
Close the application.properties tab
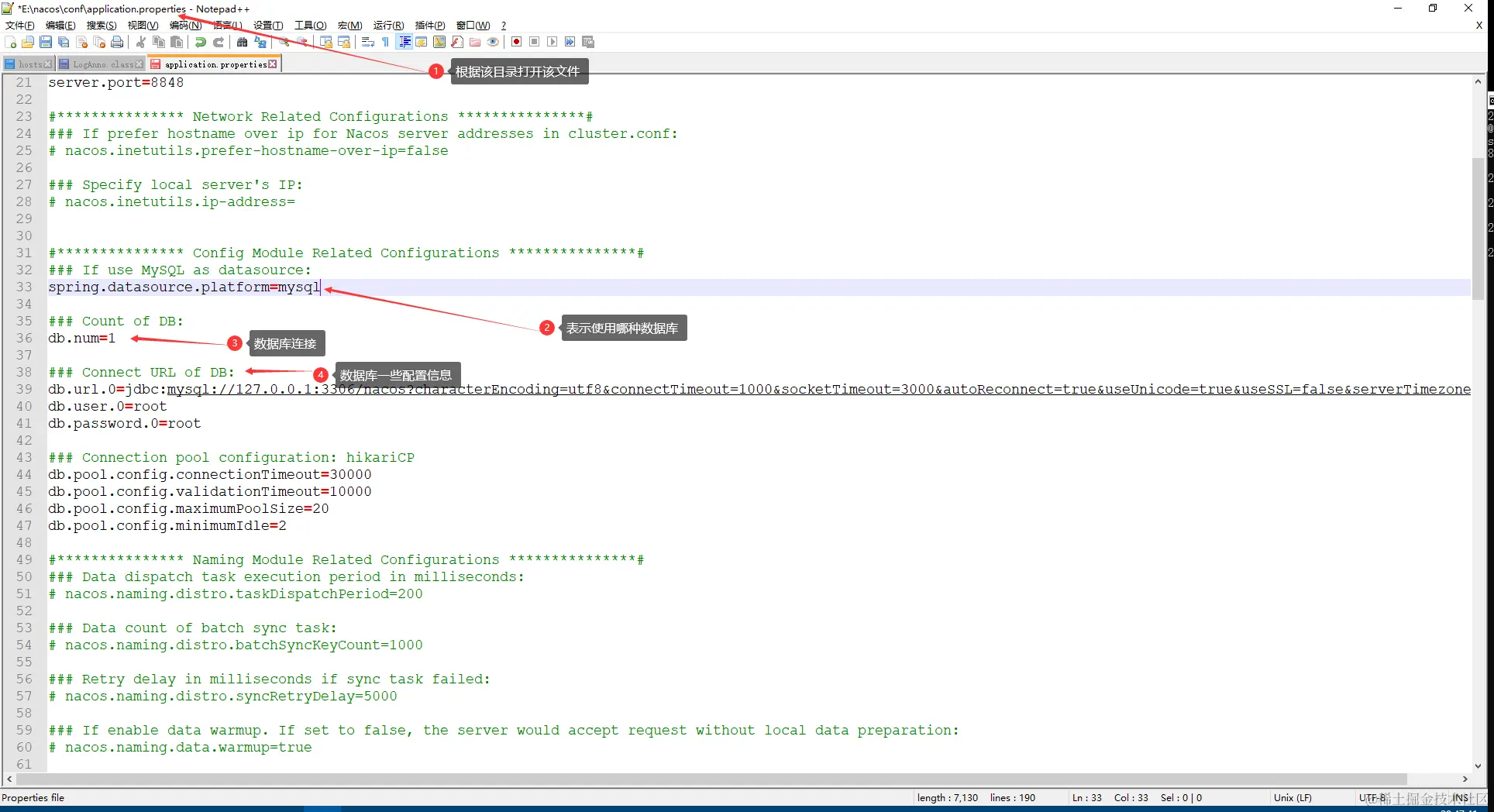[x=273, y=64]
